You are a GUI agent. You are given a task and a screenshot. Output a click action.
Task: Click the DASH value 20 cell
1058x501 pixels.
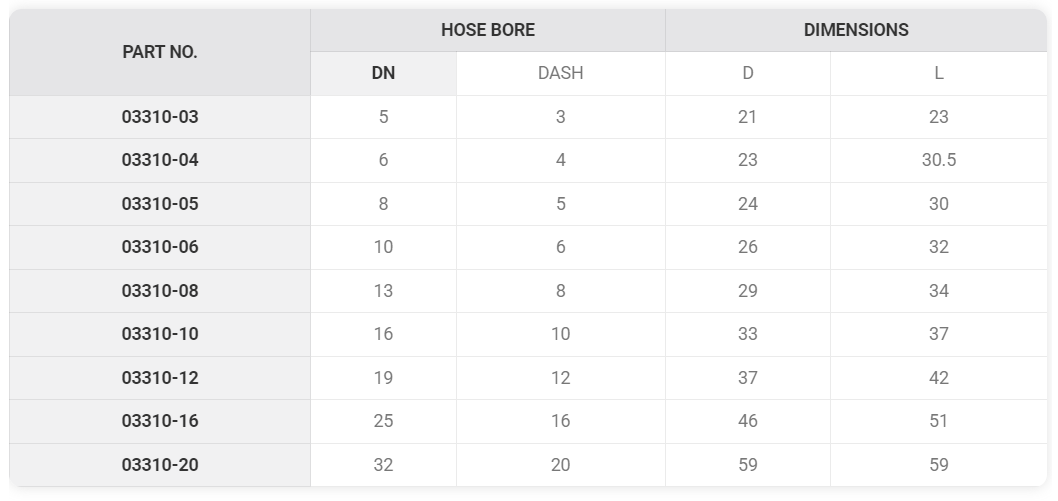tap(561, 465)
